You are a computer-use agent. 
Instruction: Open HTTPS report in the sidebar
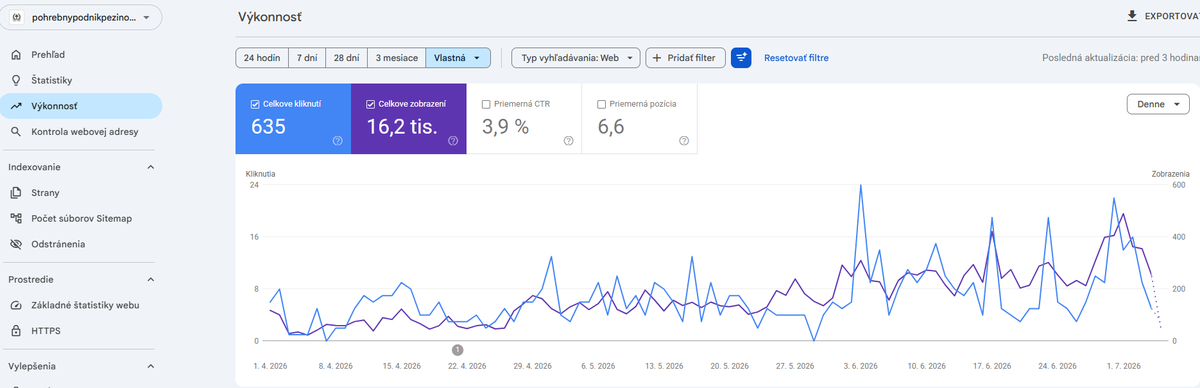click(x=81, y=330)
